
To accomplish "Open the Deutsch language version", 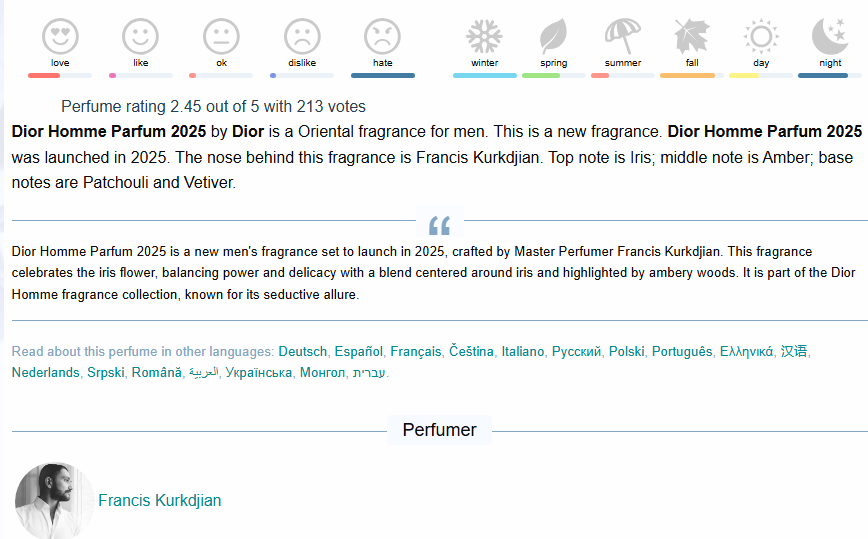I will [302, 351].
